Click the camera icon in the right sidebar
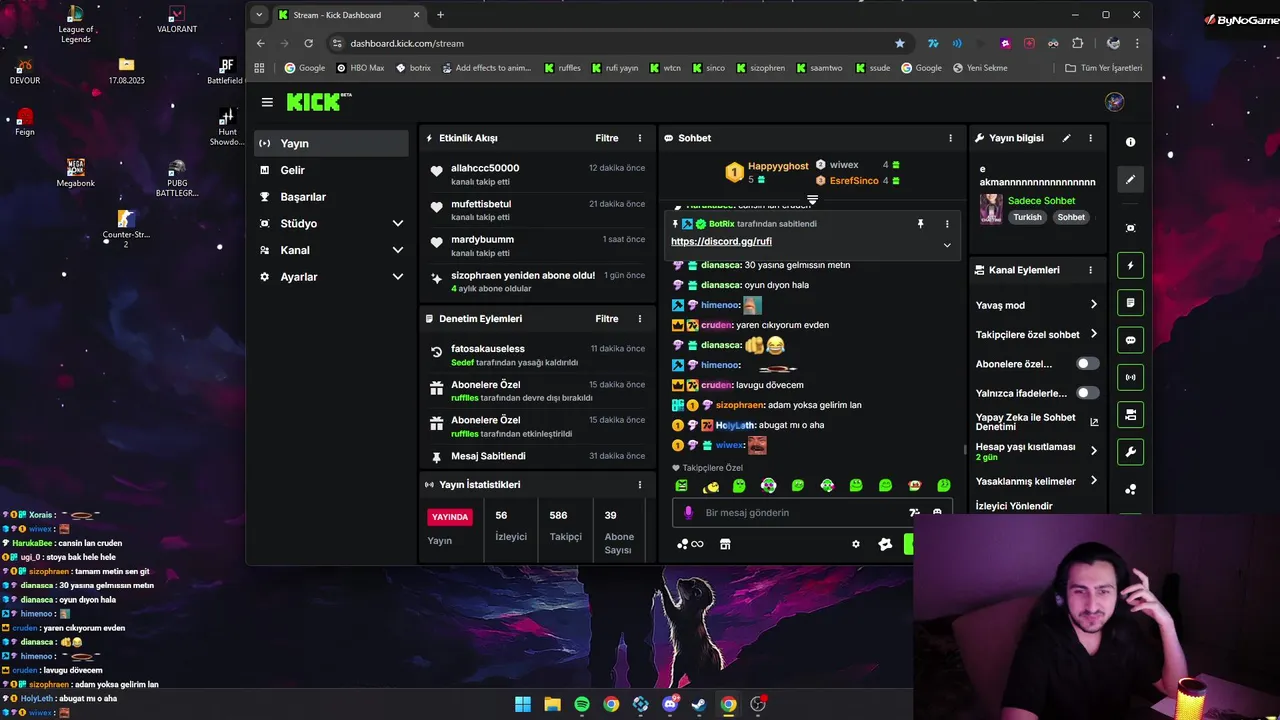The height and width of the screenshot is (720, 1280). (1130, 415)
